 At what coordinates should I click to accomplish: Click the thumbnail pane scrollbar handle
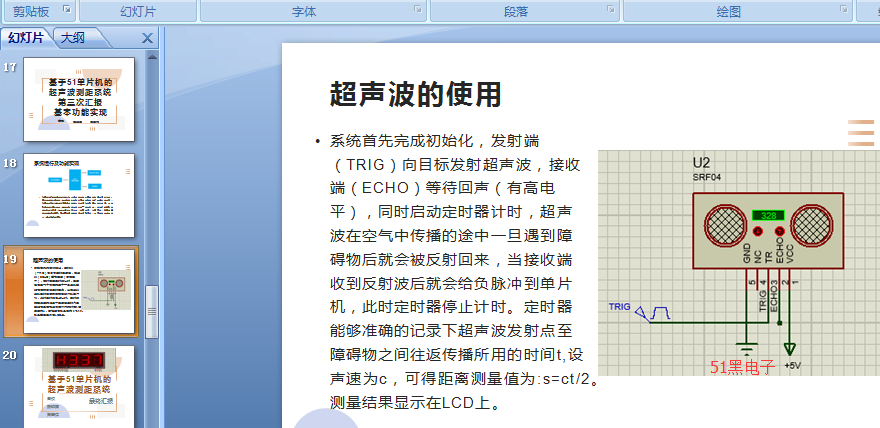click(152, 311)
